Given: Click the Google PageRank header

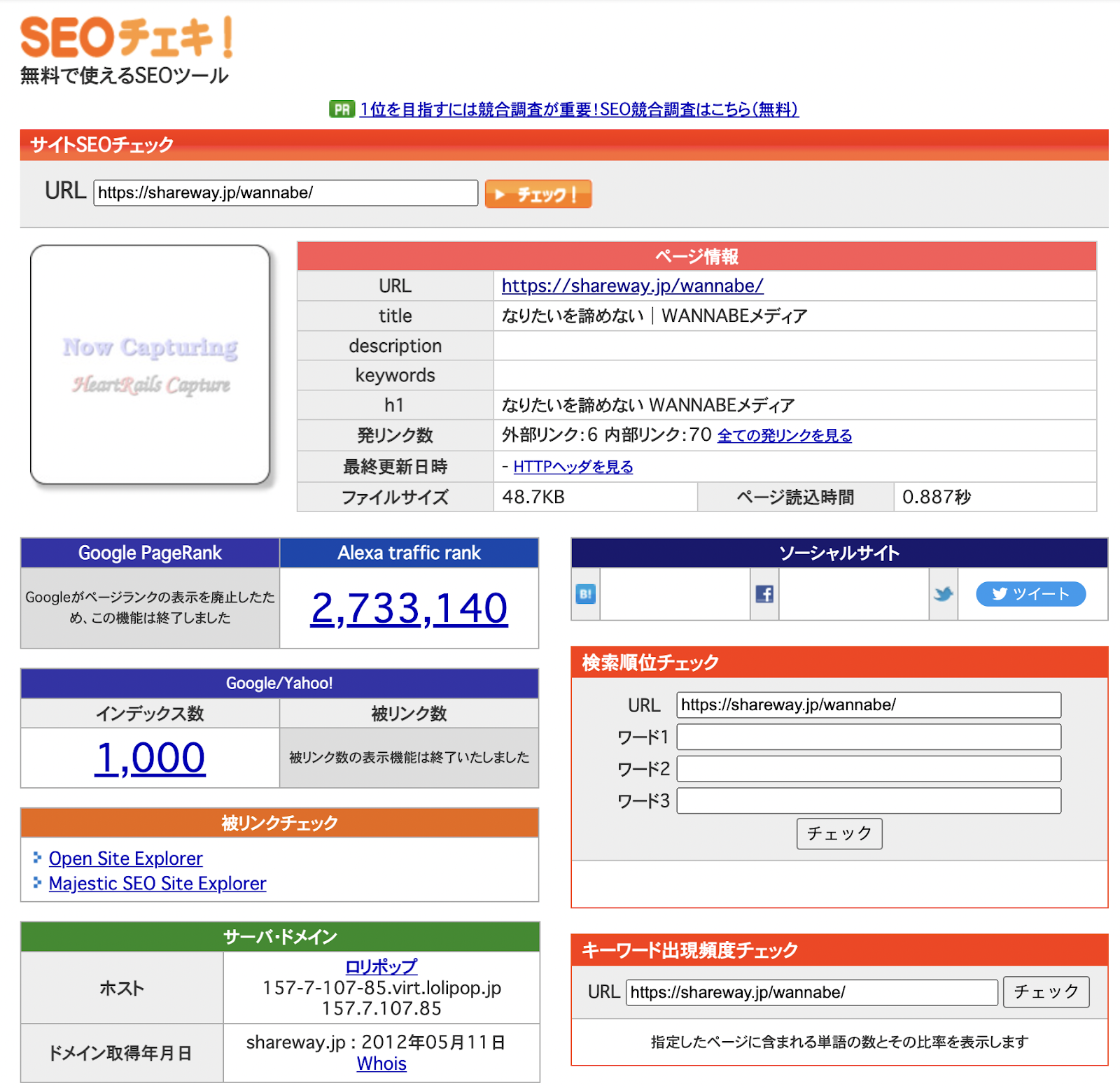Looking at the screenshot, I should point(150,553).
